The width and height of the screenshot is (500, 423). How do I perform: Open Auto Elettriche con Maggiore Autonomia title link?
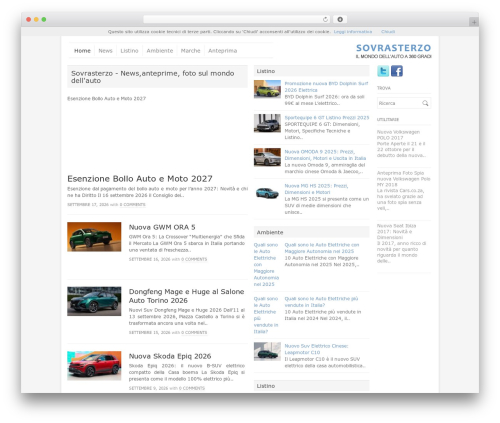click(322, 248)
